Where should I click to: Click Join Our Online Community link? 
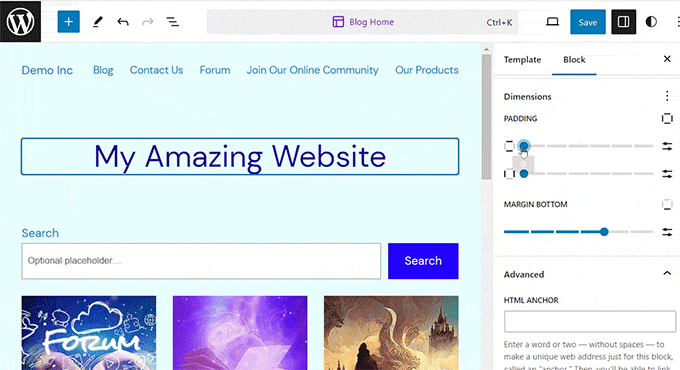pyautogui.click(x=312, y=70)
